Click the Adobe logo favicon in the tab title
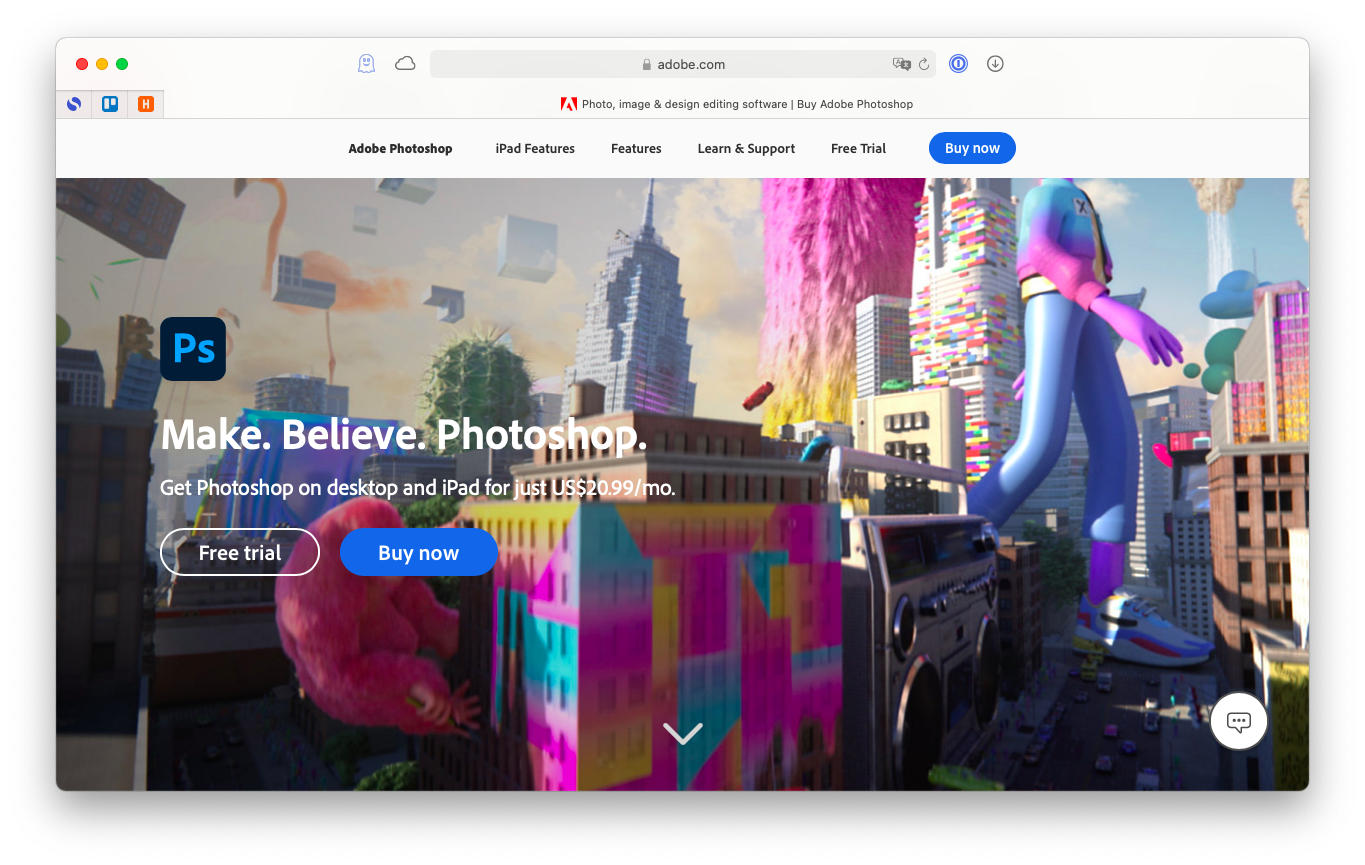This screenshot has width=1365, height=865. (569, 104)
